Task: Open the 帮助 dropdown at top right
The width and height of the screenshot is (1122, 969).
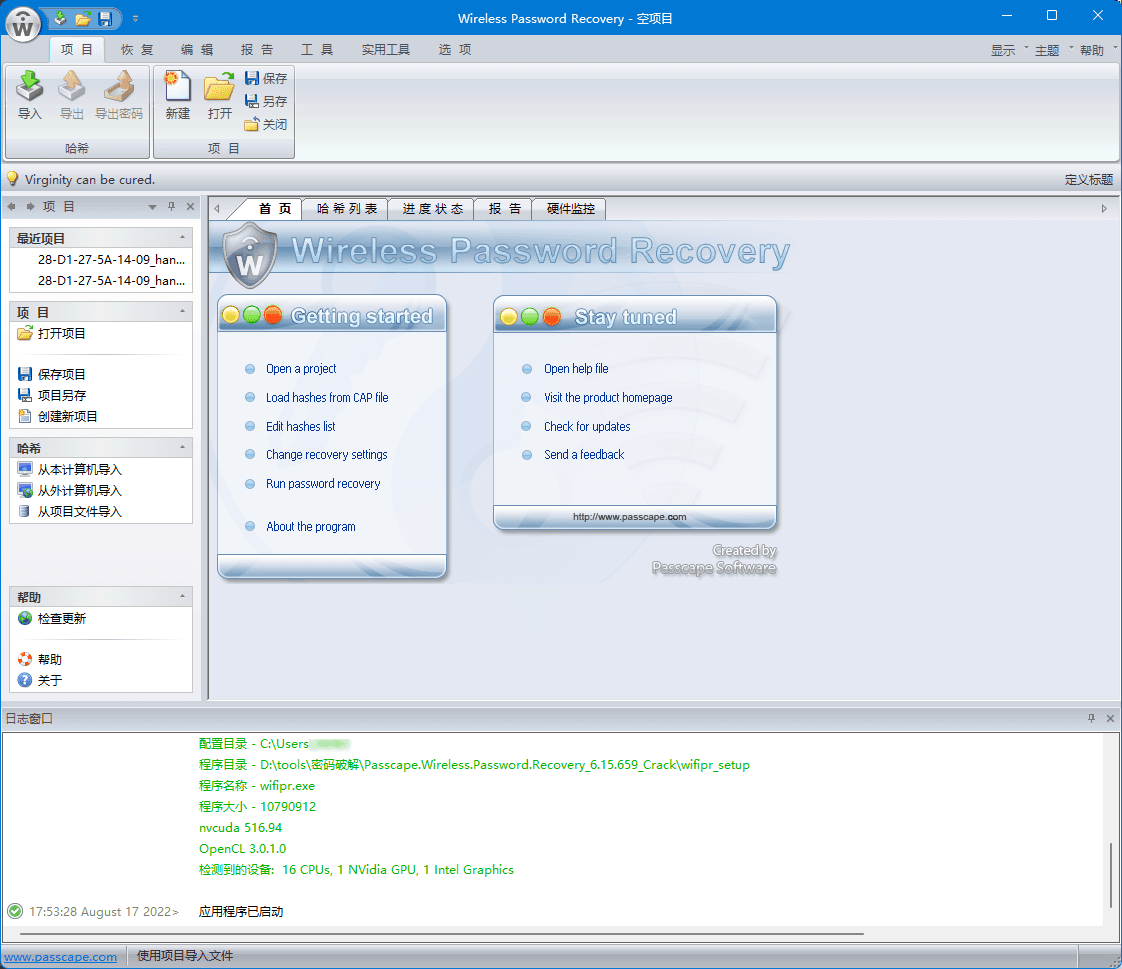Action: [x=1098, y=50]
